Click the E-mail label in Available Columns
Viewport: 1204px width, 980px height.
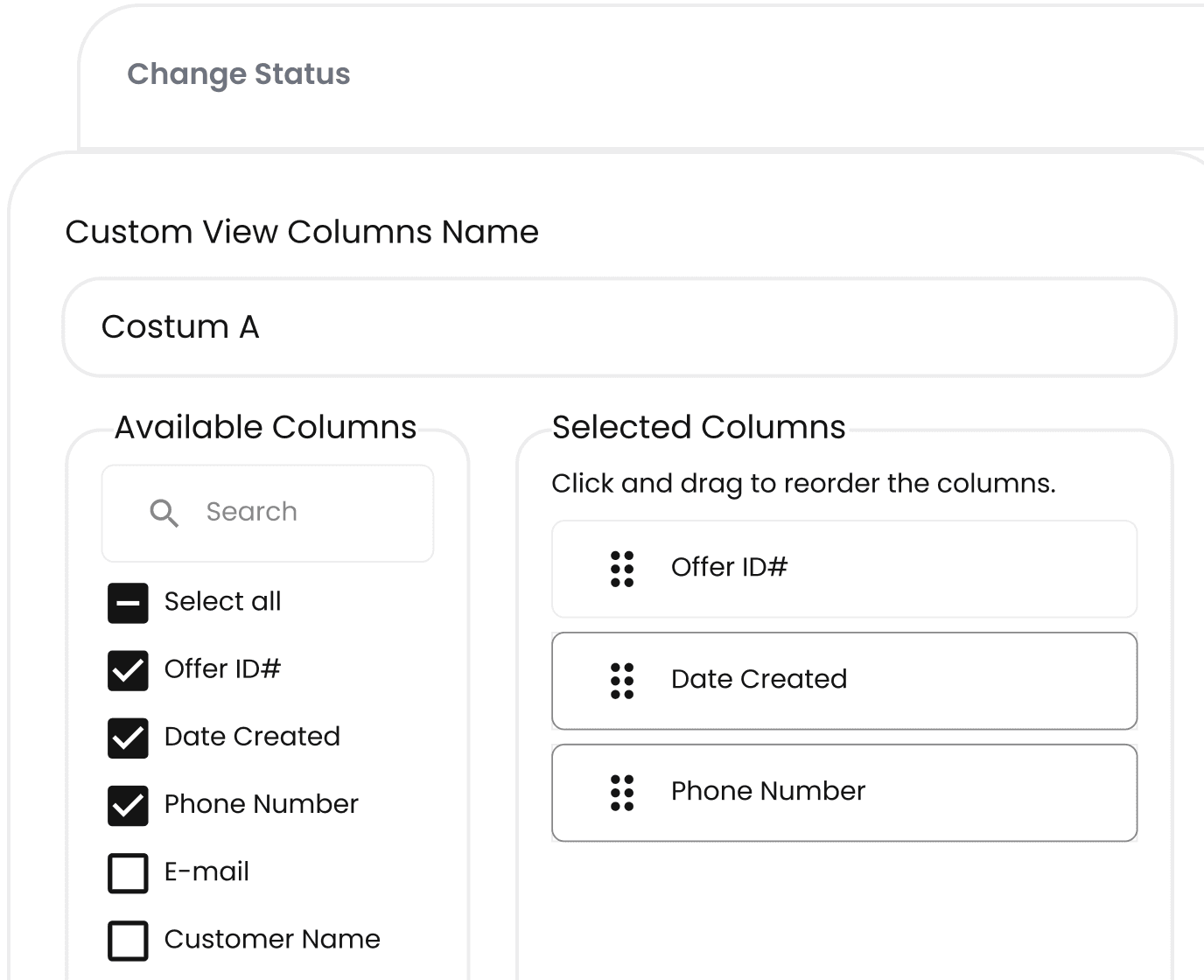pos(206,871)
